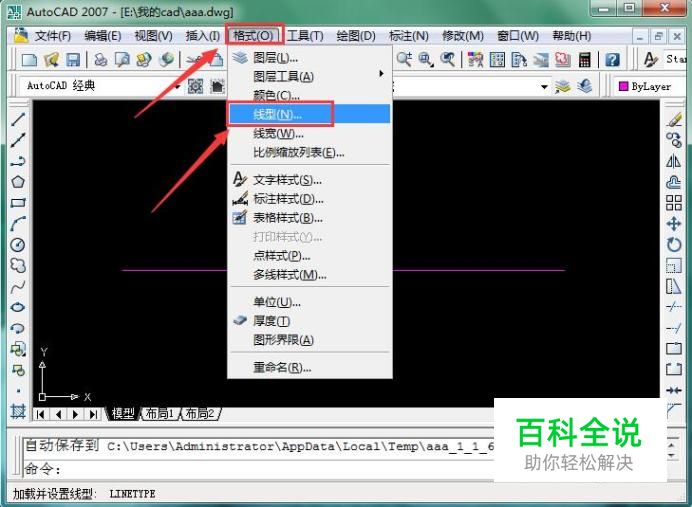Open the 文件(F) menu
Image resolution: width=692 pixels, height=507 pixels.
pos(53,36)
